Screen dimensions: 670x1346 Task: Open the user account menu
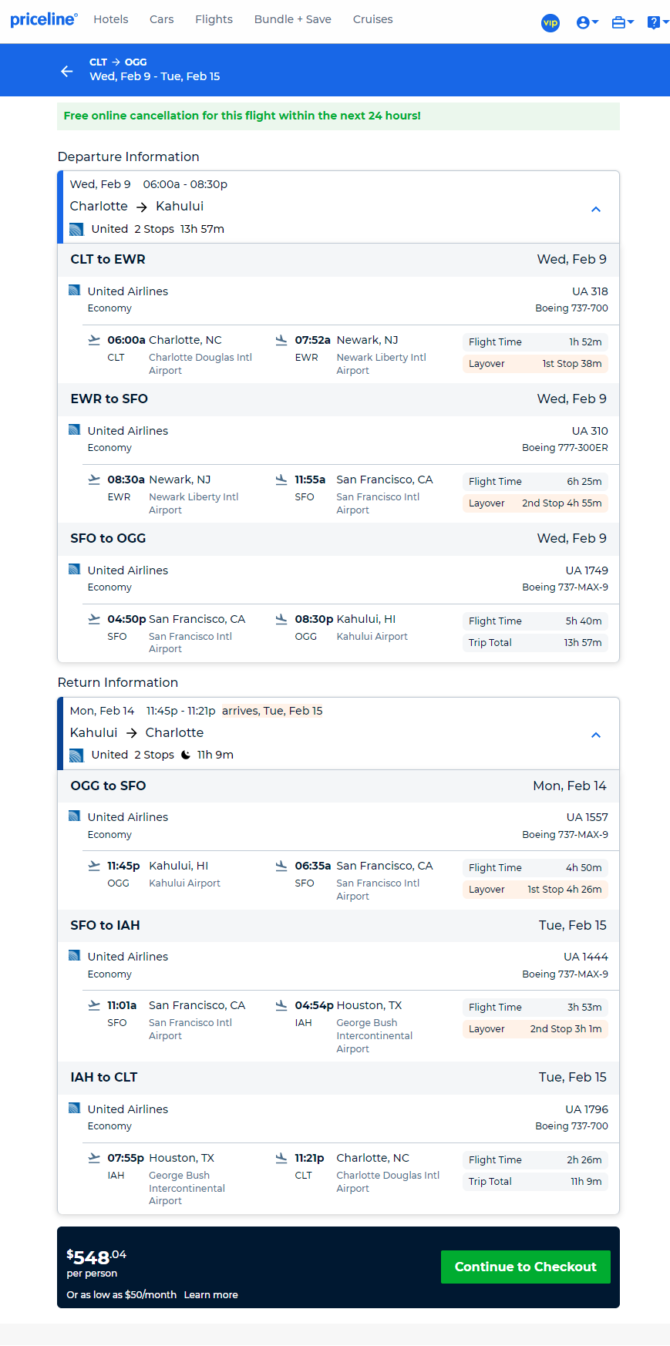(587, 22)
